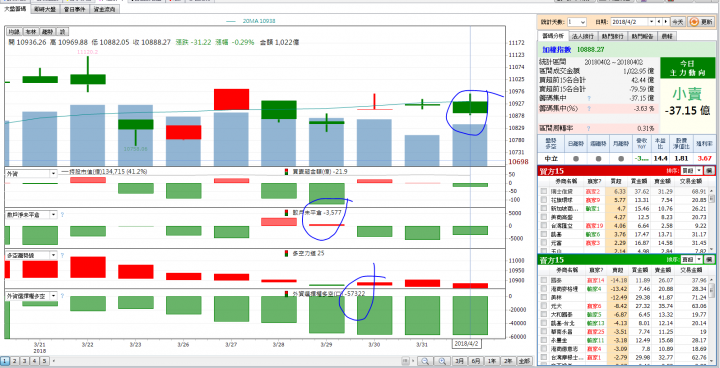Tick checkbox for buyer row with 4.27

[545, 217]
